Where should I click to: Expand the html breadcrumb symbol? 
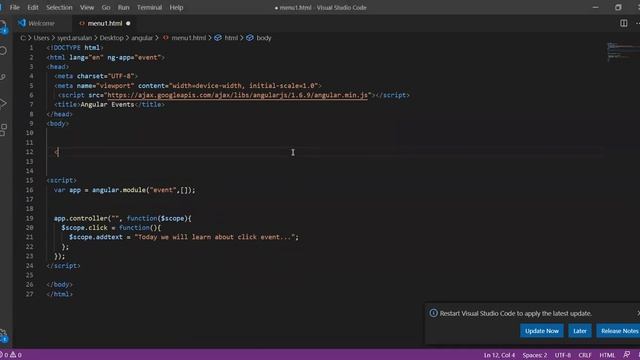tap(231, 38)
